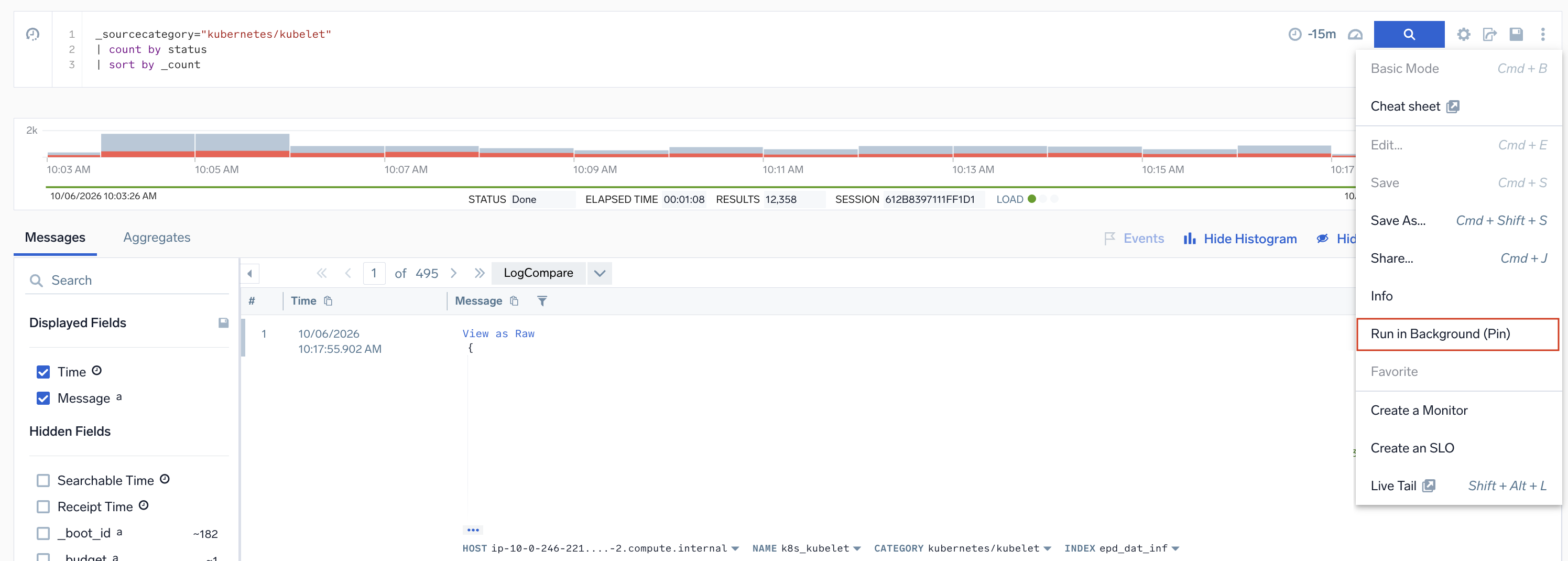Screen dimensions: 1568x561
Task: Enable the Receipt Time checkbox
Action: click(43, 507)
